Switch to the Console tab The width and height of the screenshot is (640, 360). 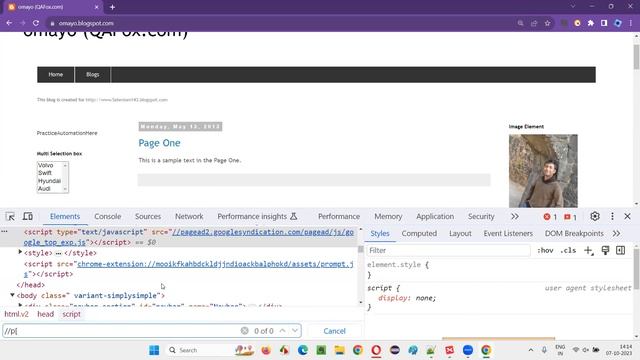click(x=108, y=216)
